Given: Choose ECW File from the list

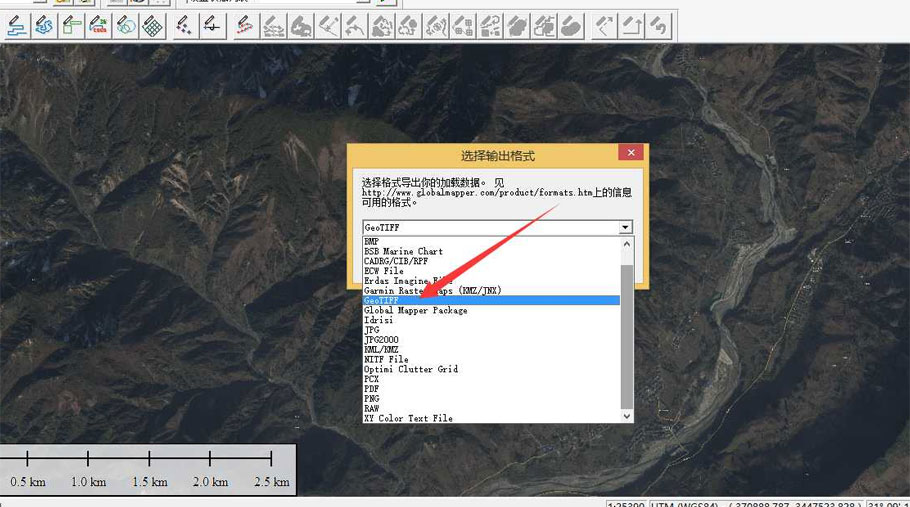Looking at the screenshot, I should click(491, 271).
